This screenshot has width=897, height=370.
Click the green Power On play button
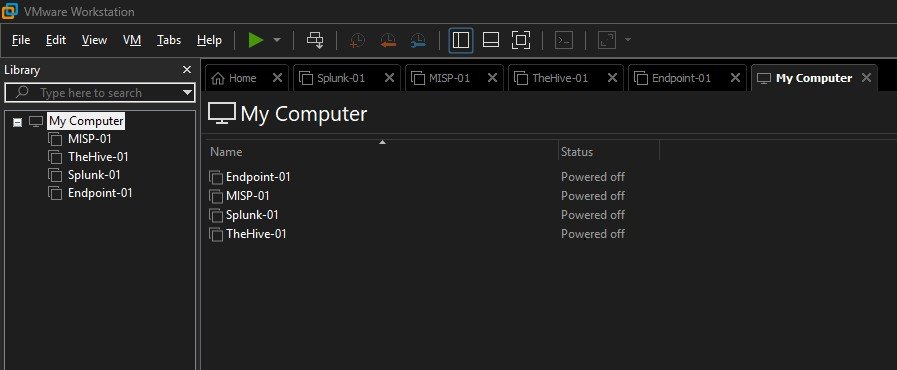point(256,40)
